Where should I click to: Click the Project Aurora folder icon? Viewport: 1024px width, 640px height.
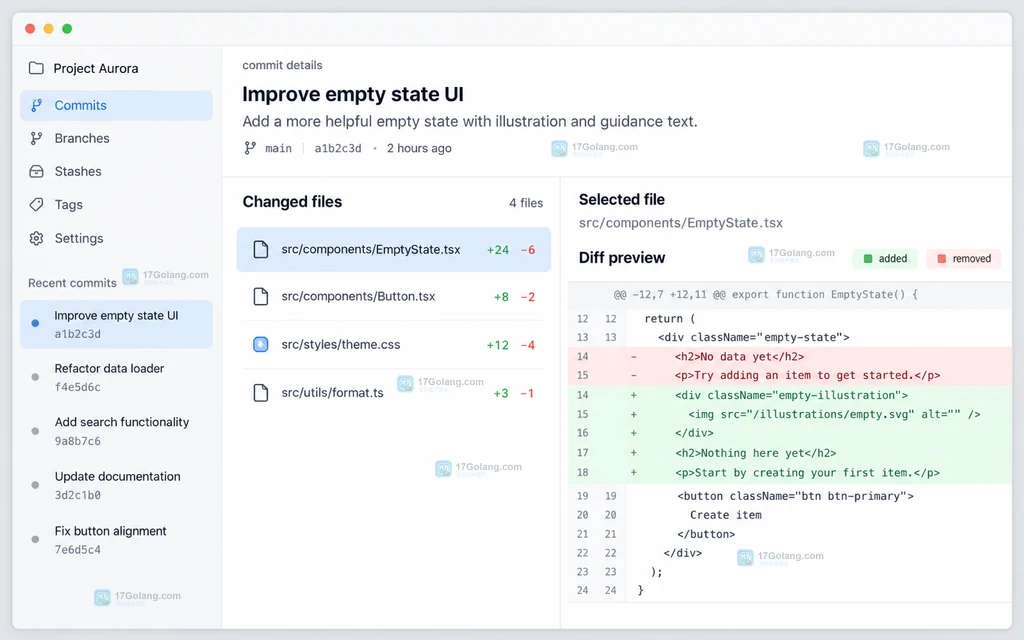(x=37, y=68)
